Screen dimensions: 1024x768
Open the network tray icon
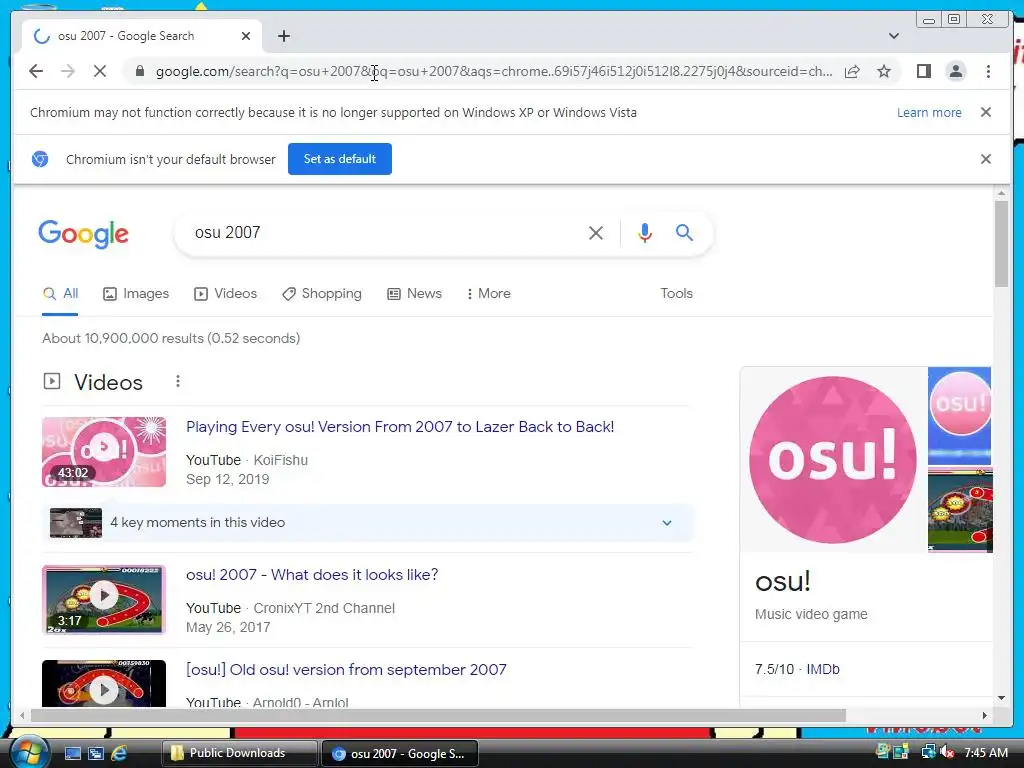(x=927, y=752)
